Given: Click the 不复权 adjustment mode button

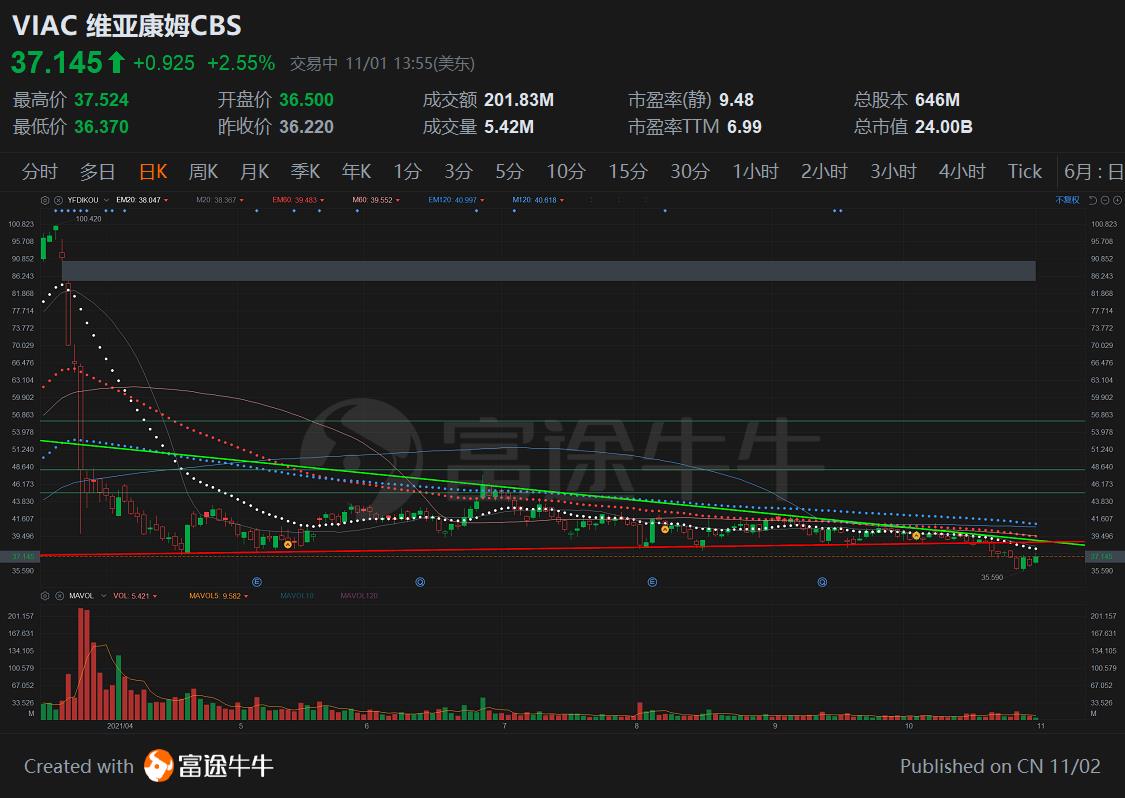Looking at the screenshot, I should (1068, 200).
